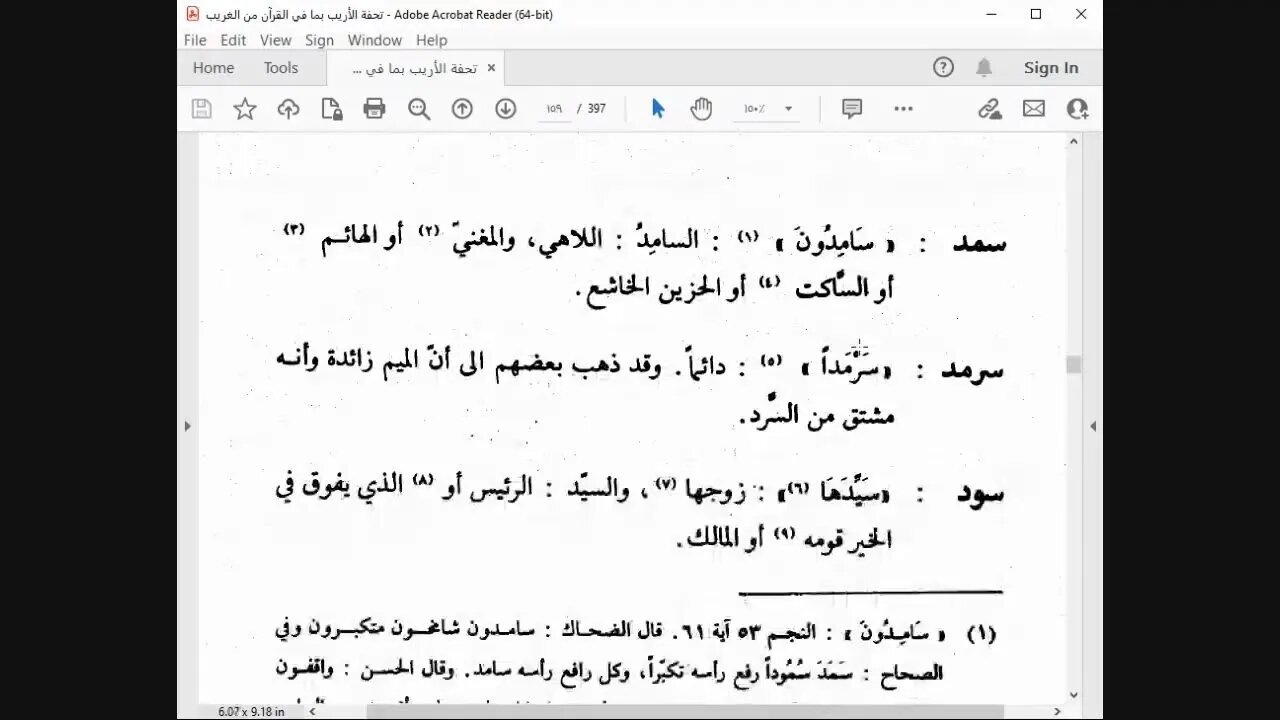This screenshot has width=1280, height=720.
Task: Select the arrow Selection tool
Action: click(x=658, y=109)
